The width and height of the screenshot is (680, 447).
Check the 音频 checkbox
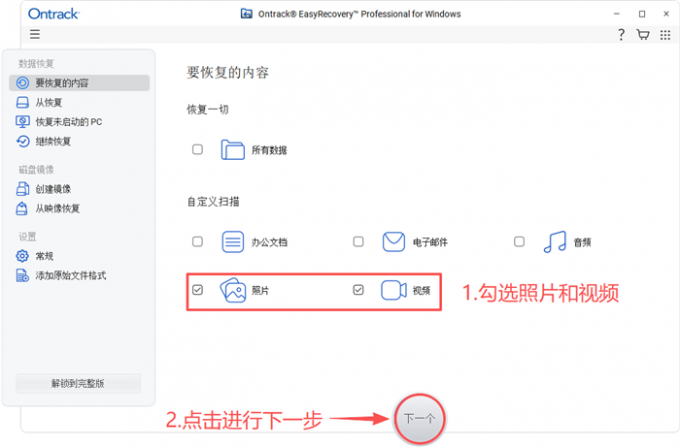(x=519, y=241)
